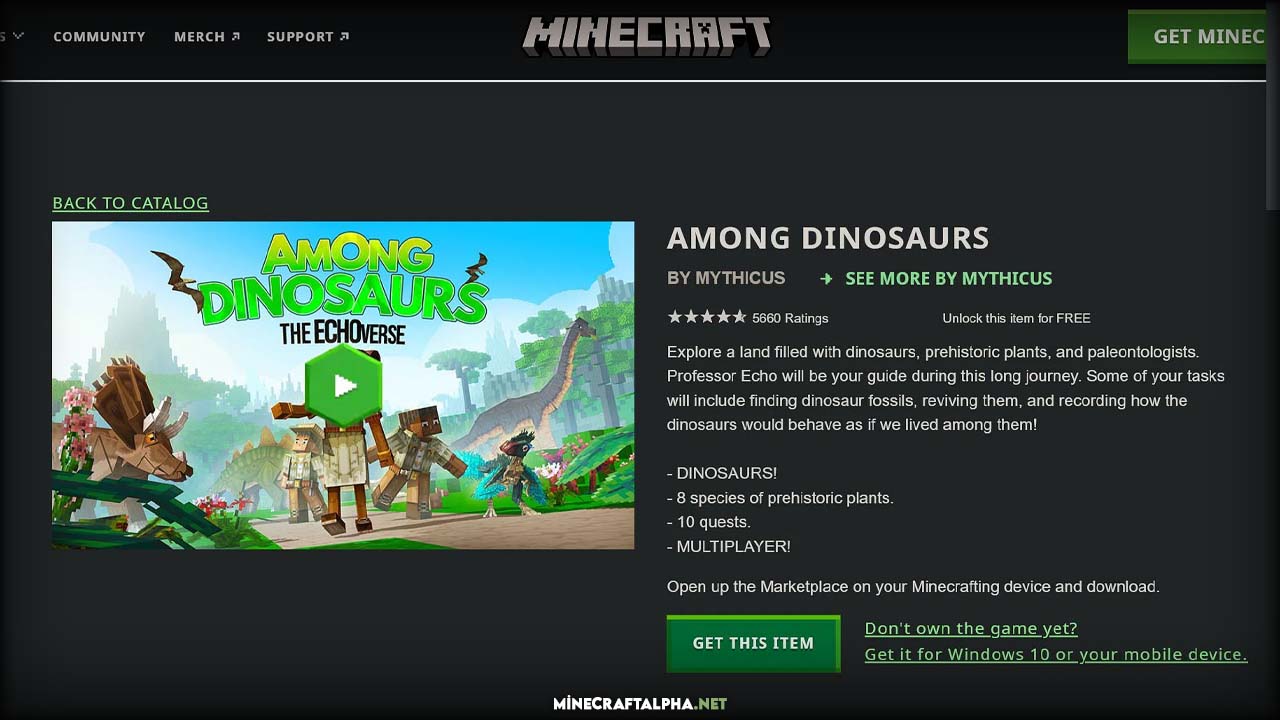Play the Among Dinosaurs trailer video

[344, 385]
